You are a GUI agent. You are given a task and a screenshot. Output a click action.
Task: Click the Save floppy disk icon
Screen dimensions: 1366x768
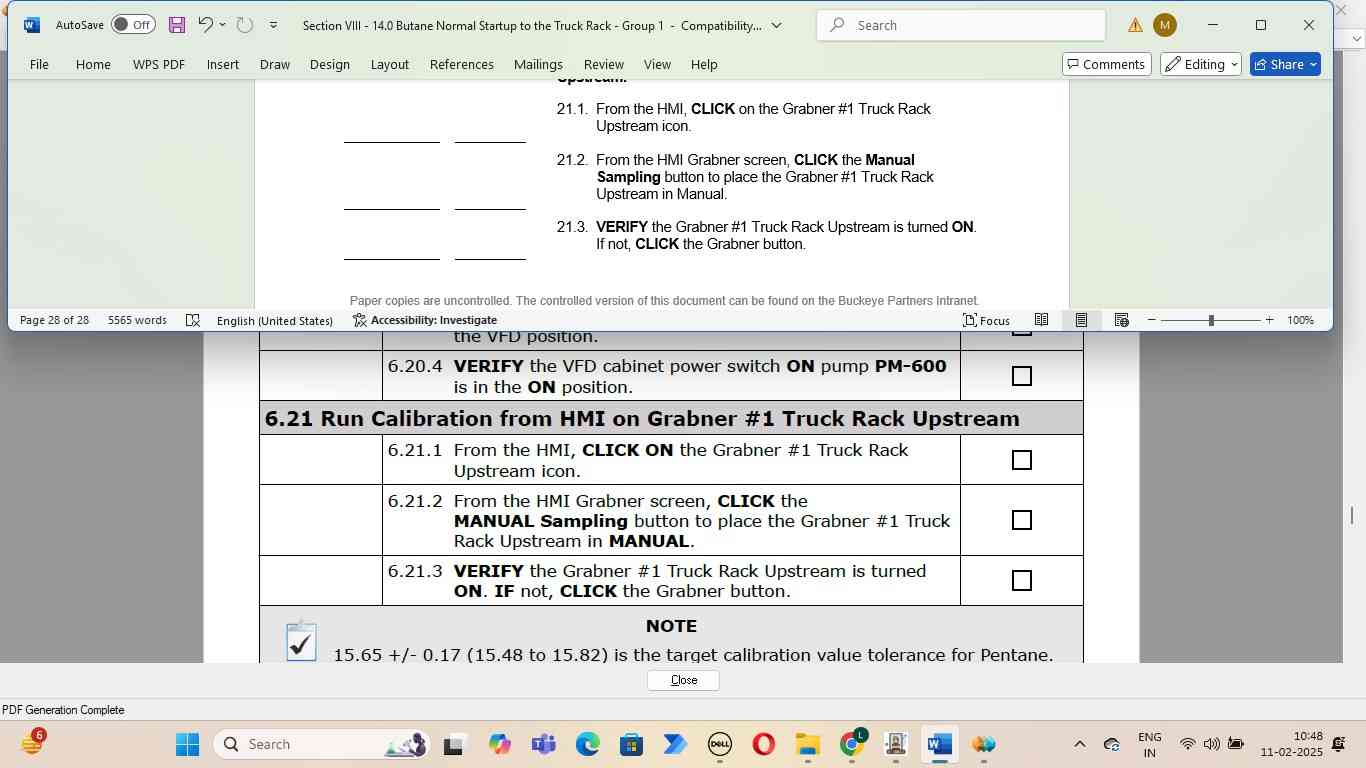point(177,25)
